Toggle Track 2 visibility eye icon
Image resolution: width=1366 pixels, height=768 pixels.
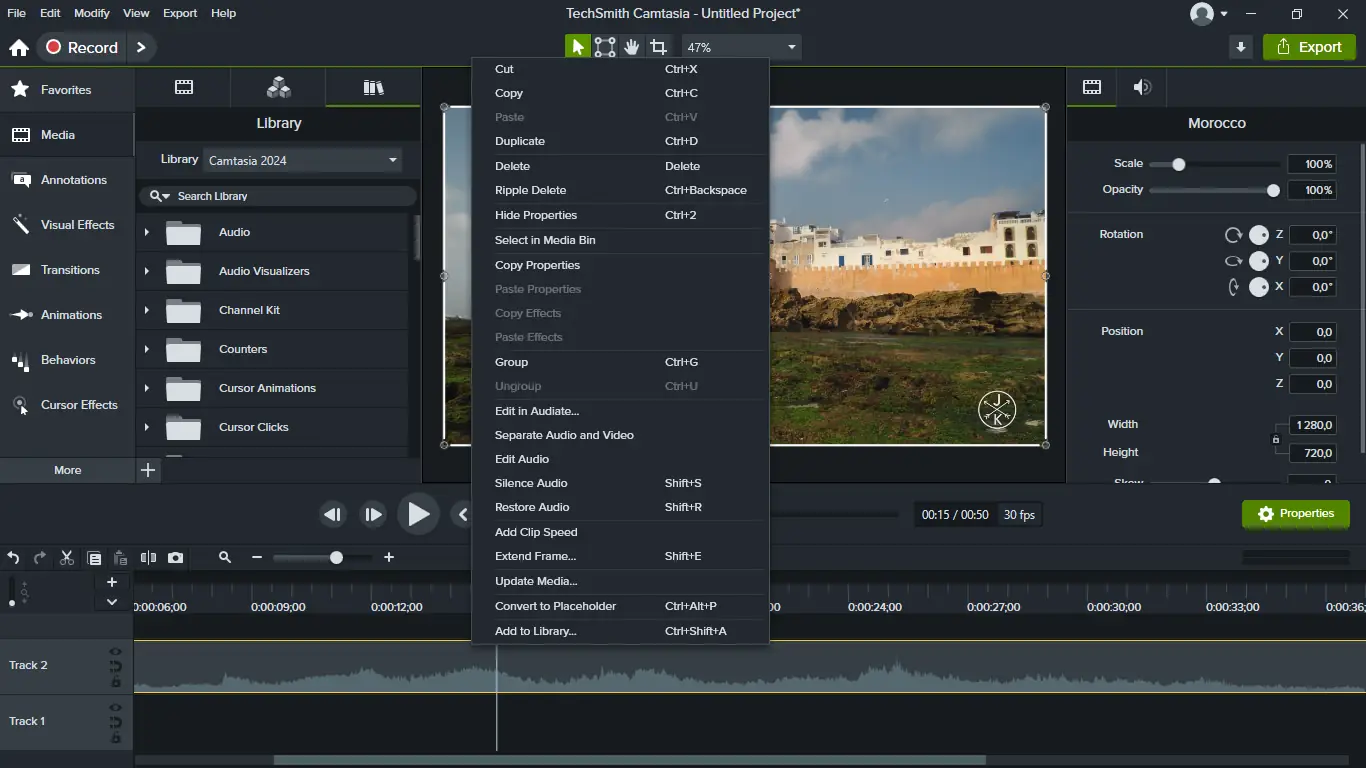(116, 652)
